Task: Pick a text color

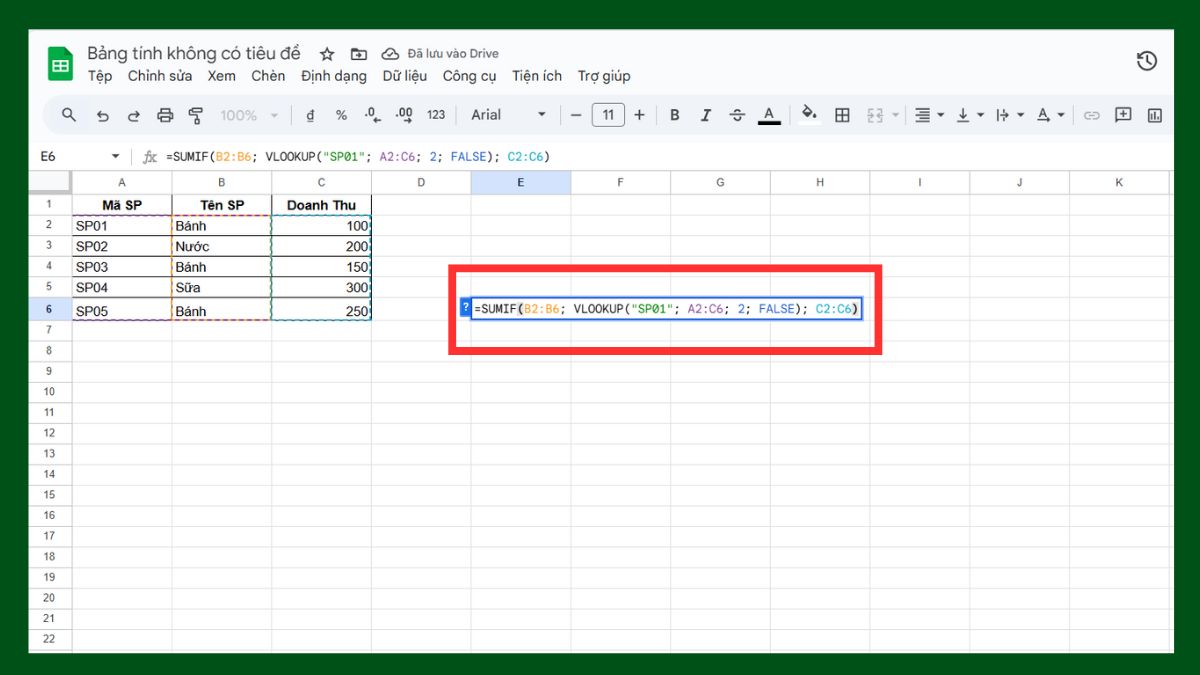Action: tap(769, 115)
